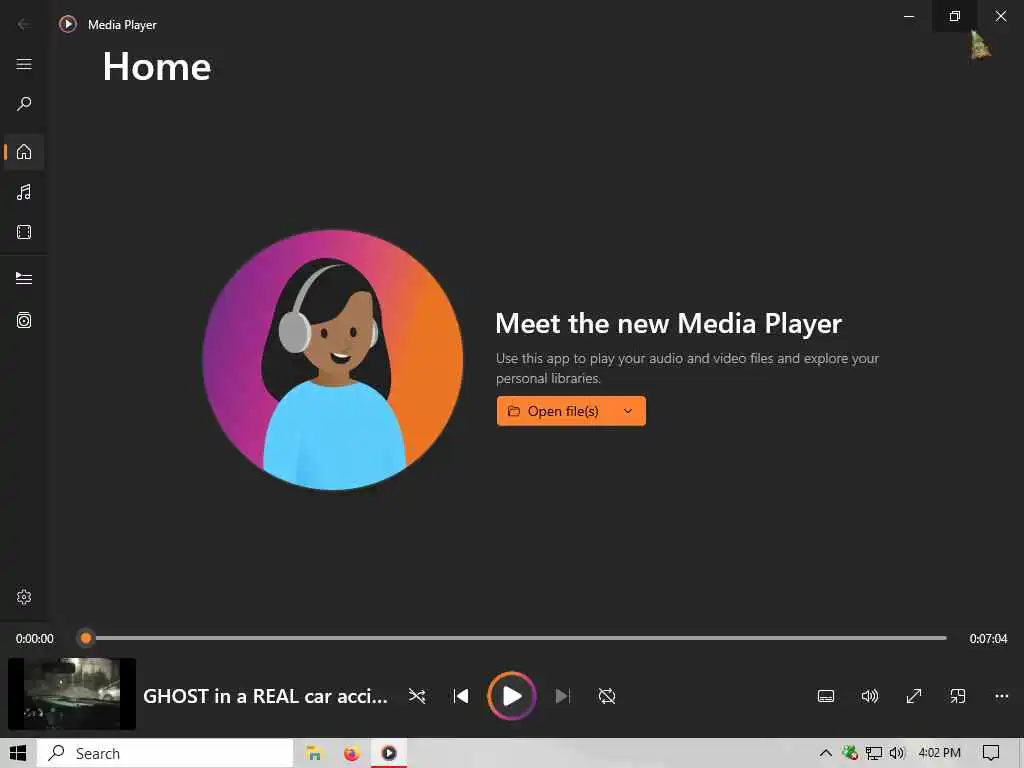The width and height of the screenshot is (1024, 768).
Task: Toggle shuffle mode
Action: click(x=417, y=696)
